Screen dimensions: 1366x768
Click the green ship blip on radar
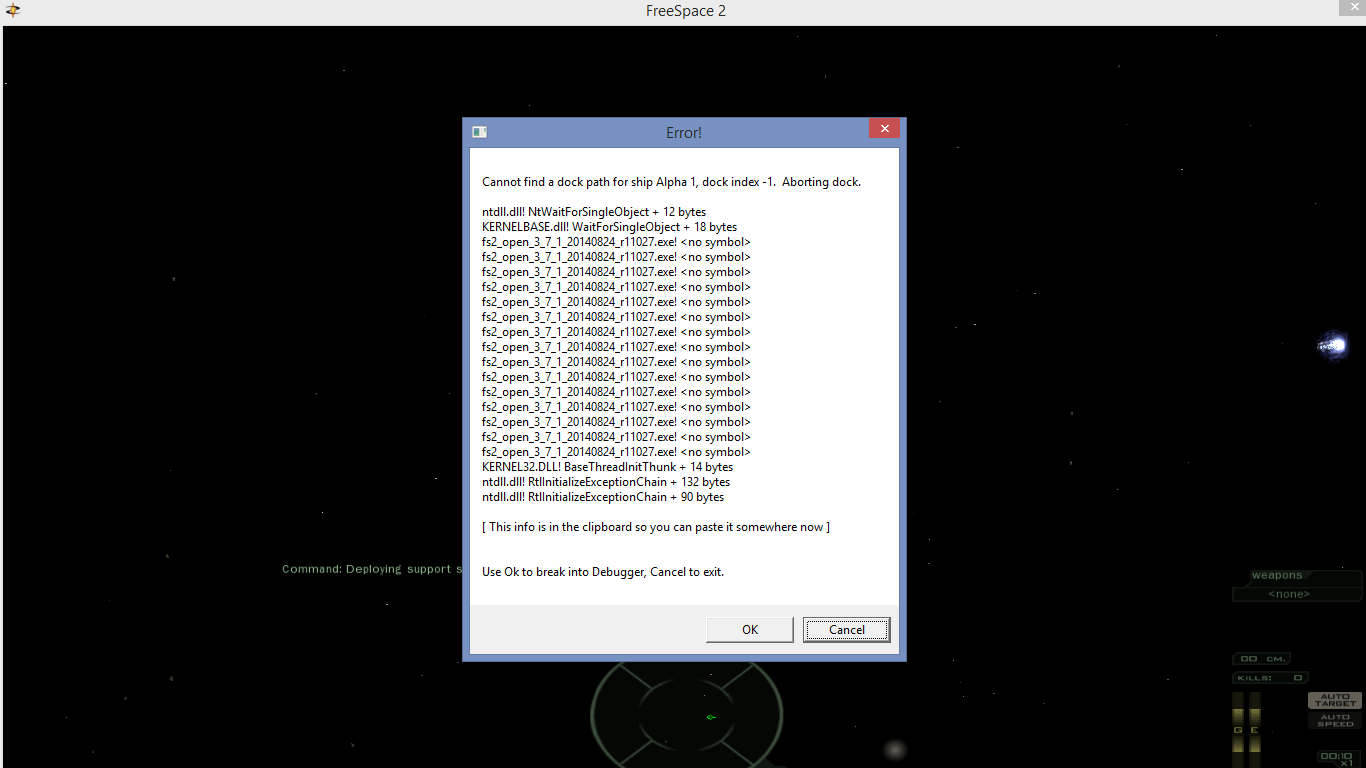pyautogui.click(x=710, y=716)
